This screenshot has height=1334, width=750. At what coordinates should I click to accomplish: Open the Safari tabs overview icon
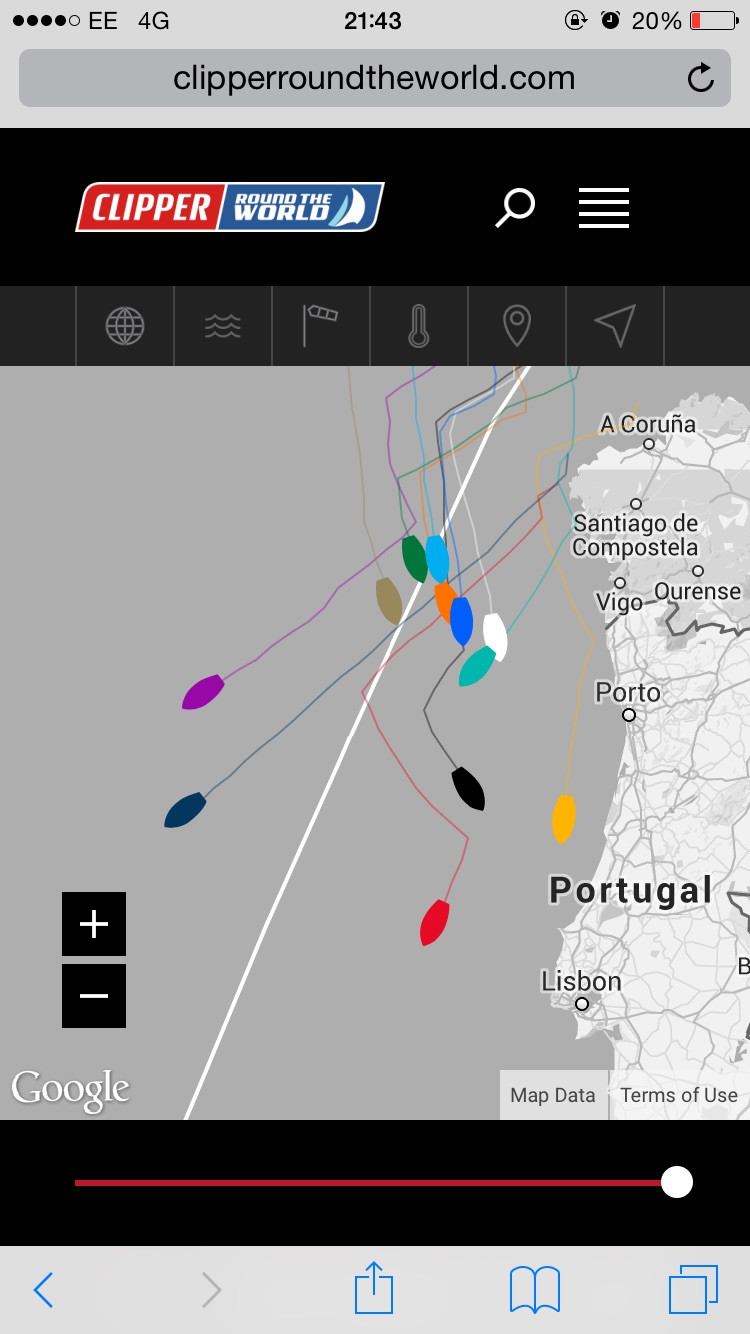pos(693,1289)
